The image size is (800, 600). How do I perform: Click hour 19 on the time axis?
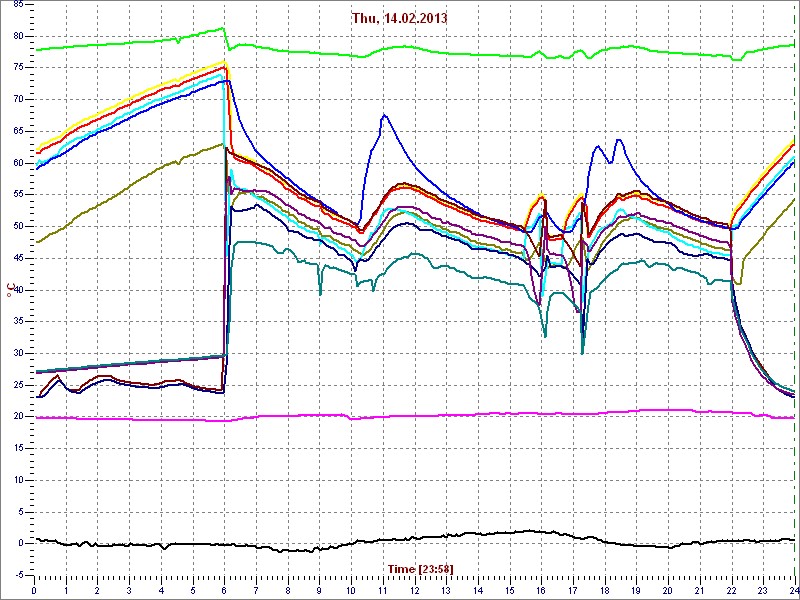[x=636, y=590]
